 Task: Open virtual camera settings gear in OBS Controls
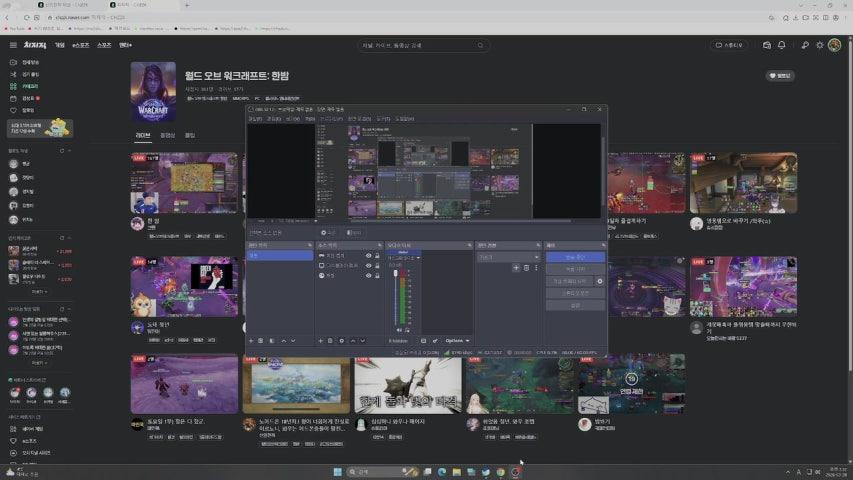coord(600,281)
